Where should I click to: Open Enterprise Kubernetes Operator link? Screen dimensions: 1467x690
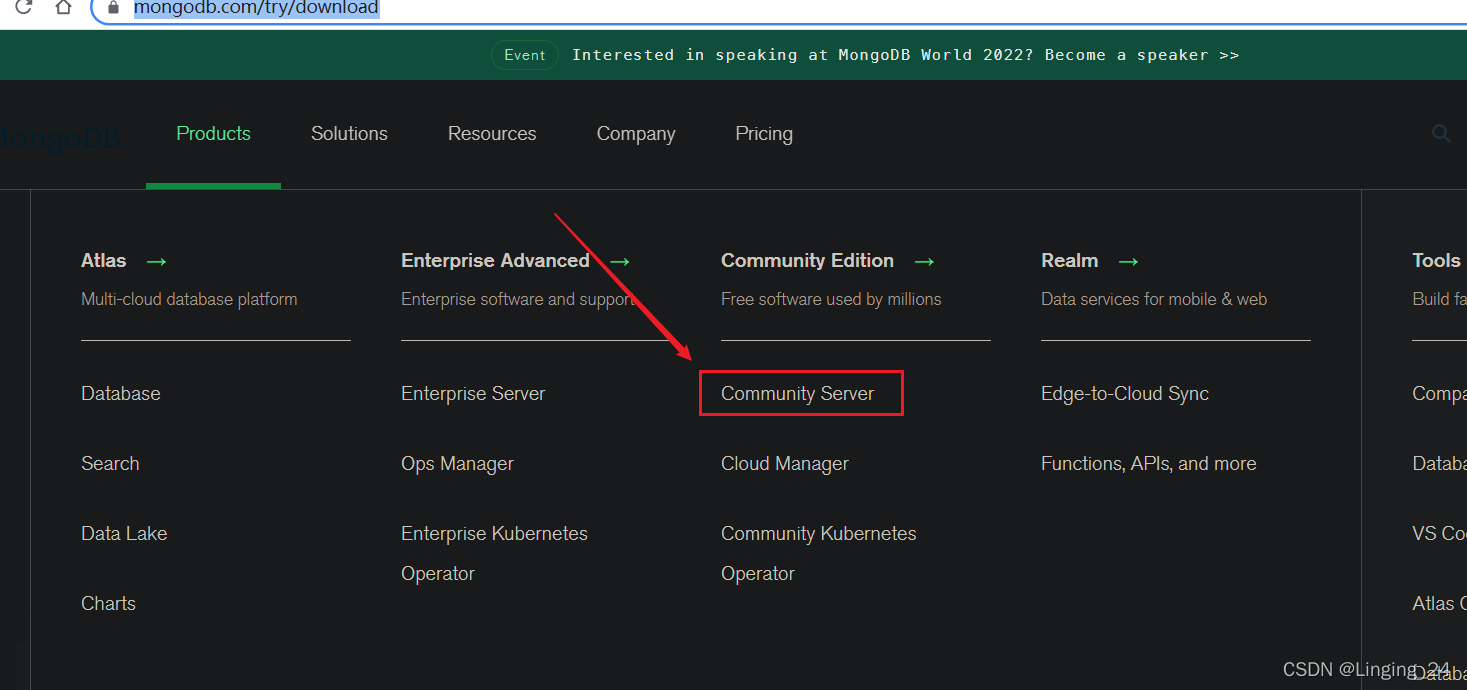(494, 553)
